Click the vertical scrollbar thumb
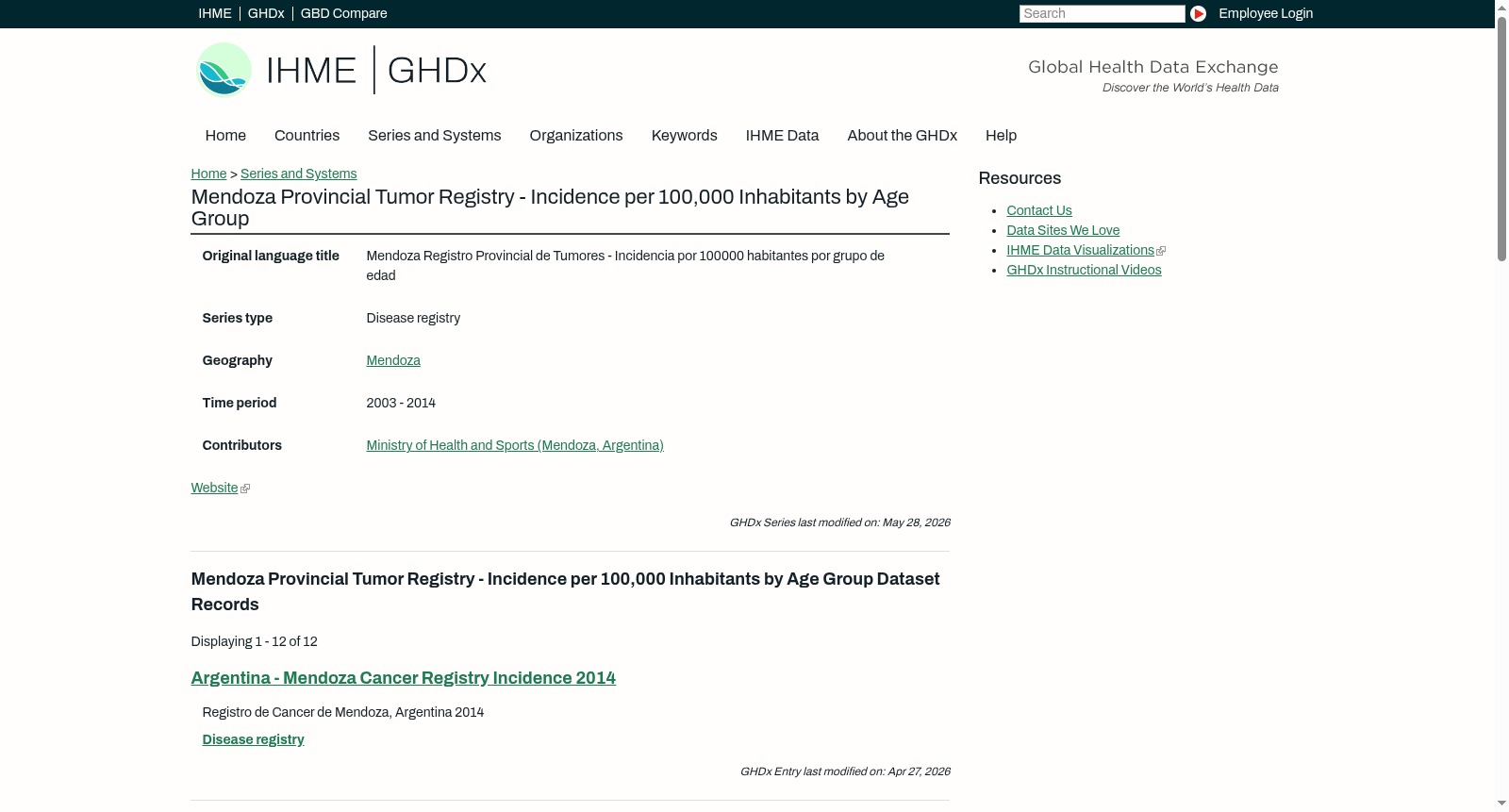 pyautogui.click(x=1501, y=139)
